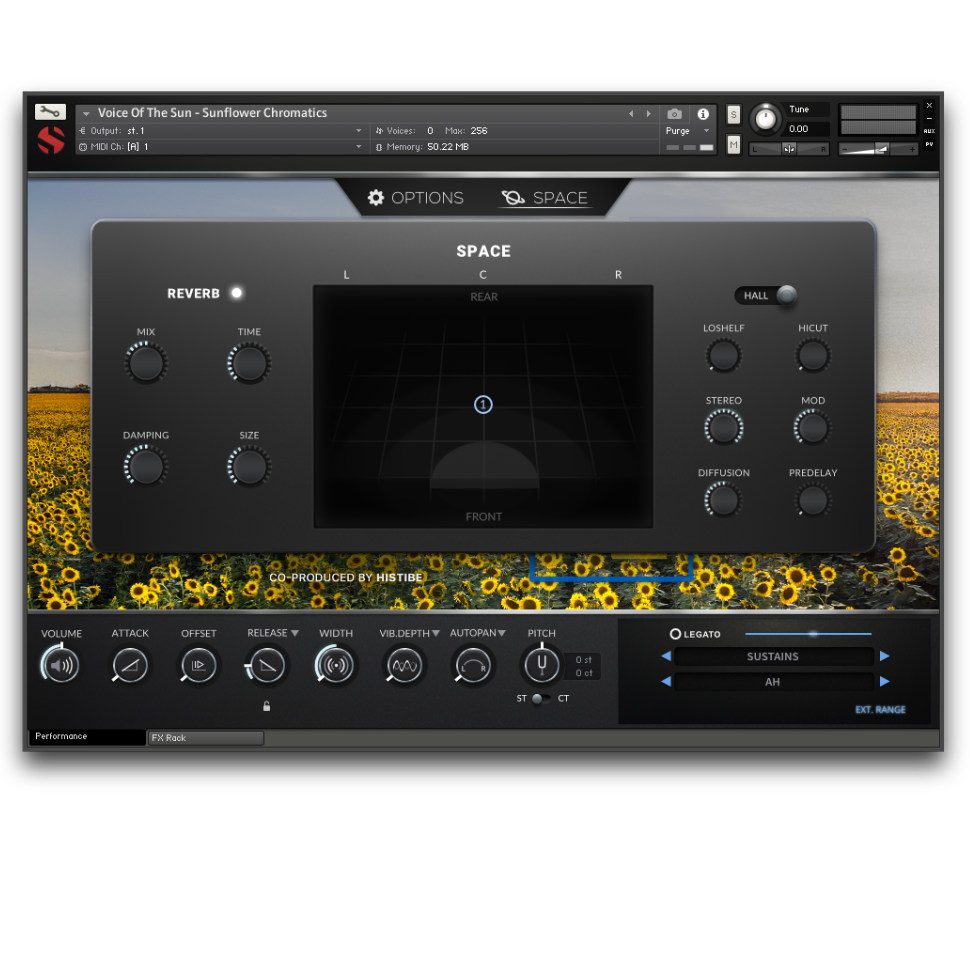Mute the instrument with M button
Image resolution: width=970 pixels, height=970 pixels.
pyautogui.click(x=733, y=145)
